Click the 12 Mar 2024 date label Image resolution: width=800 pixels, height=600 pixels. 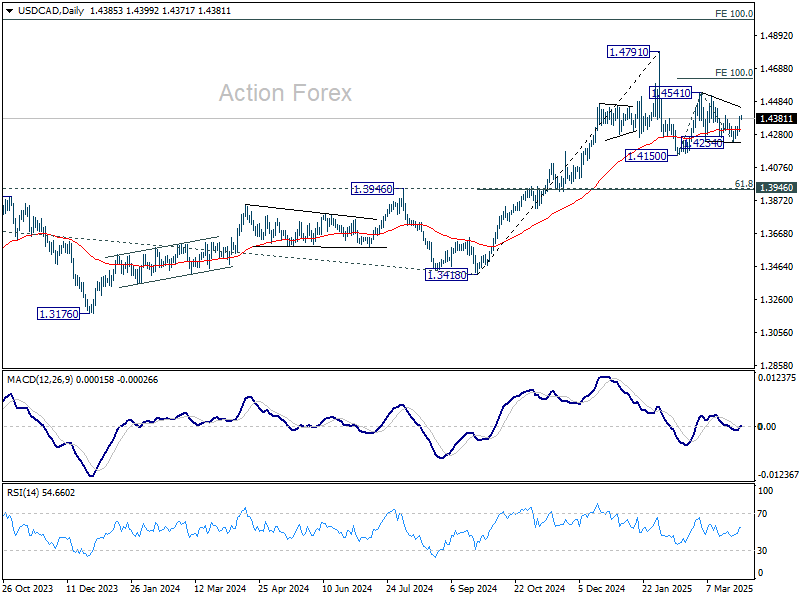pos(220,588)
